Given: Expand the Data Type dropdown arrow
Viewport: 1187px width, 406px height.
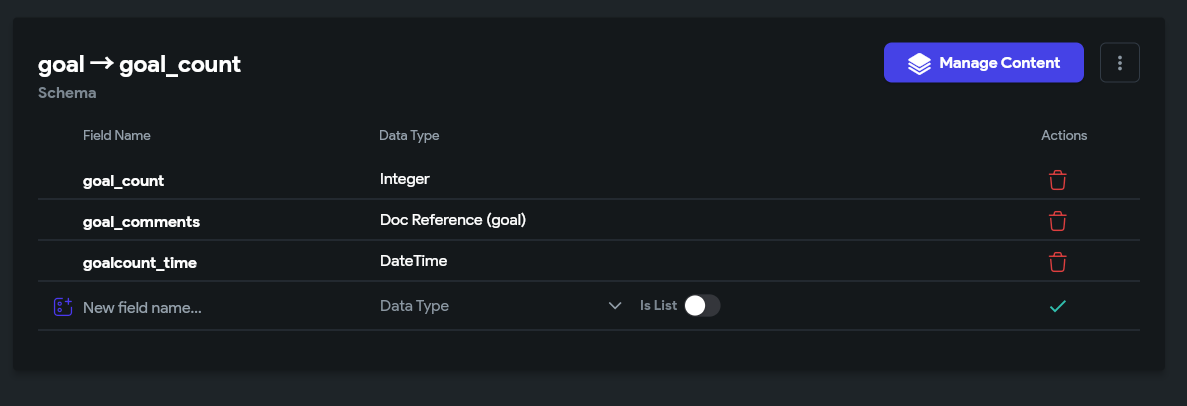Looking at the screenshot, I should click(x=615, y=306).
